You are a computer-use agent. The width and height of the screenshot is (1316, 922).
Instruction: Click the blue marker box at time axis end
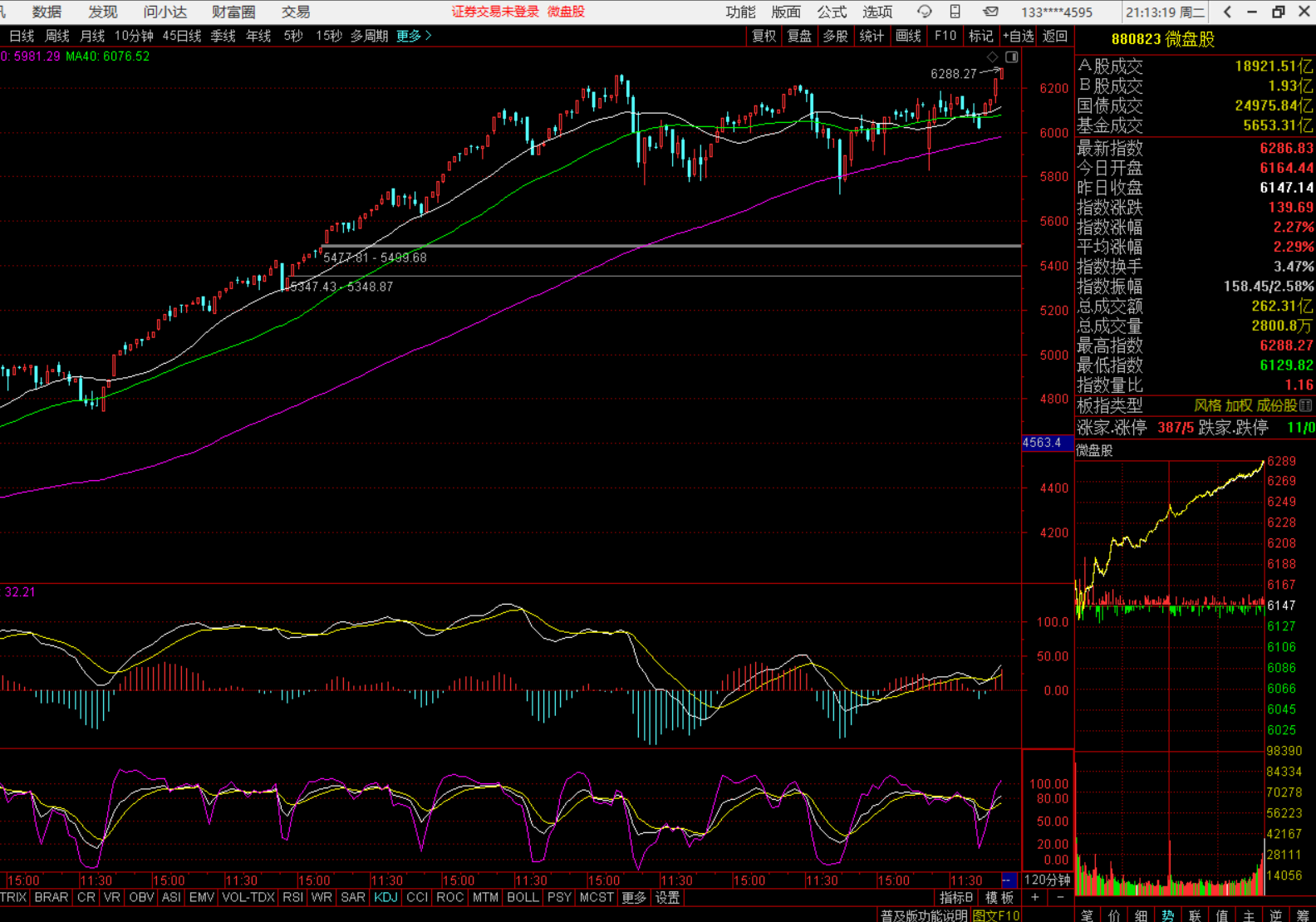1007,880
